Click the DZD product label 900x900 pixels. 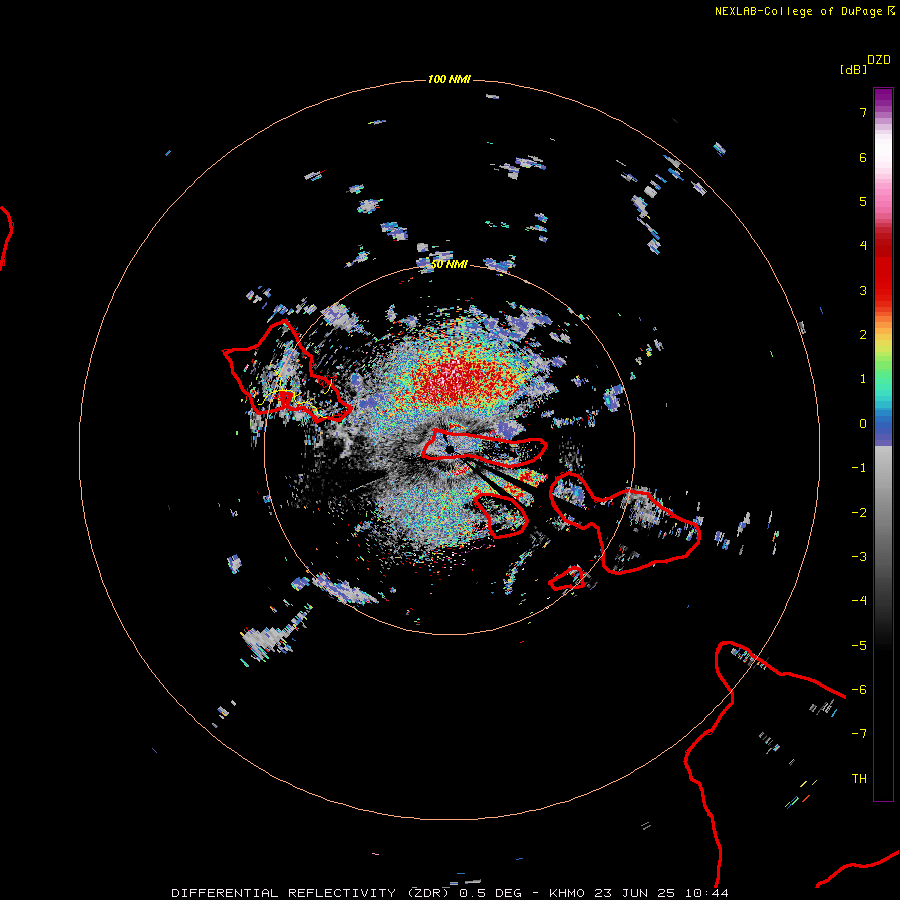pos(879,60)
